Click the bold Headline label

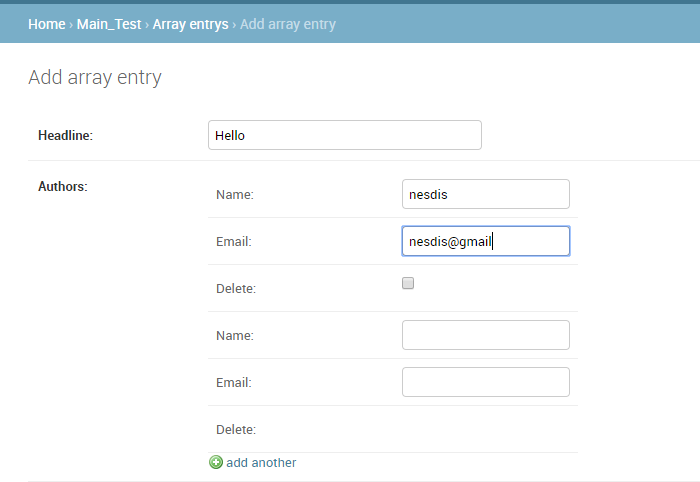tap(65, 135)
